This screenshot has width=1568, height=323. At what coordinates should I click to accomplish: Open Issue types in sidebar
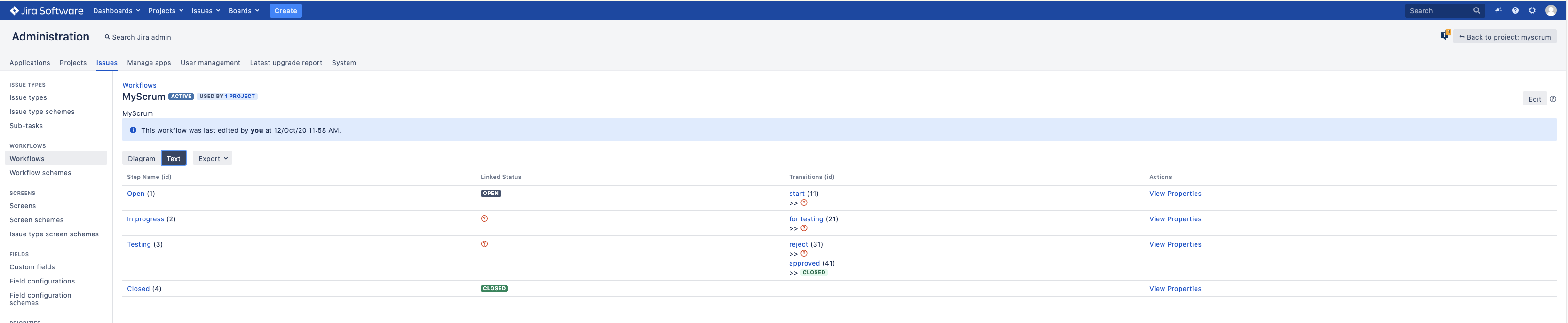28,97
